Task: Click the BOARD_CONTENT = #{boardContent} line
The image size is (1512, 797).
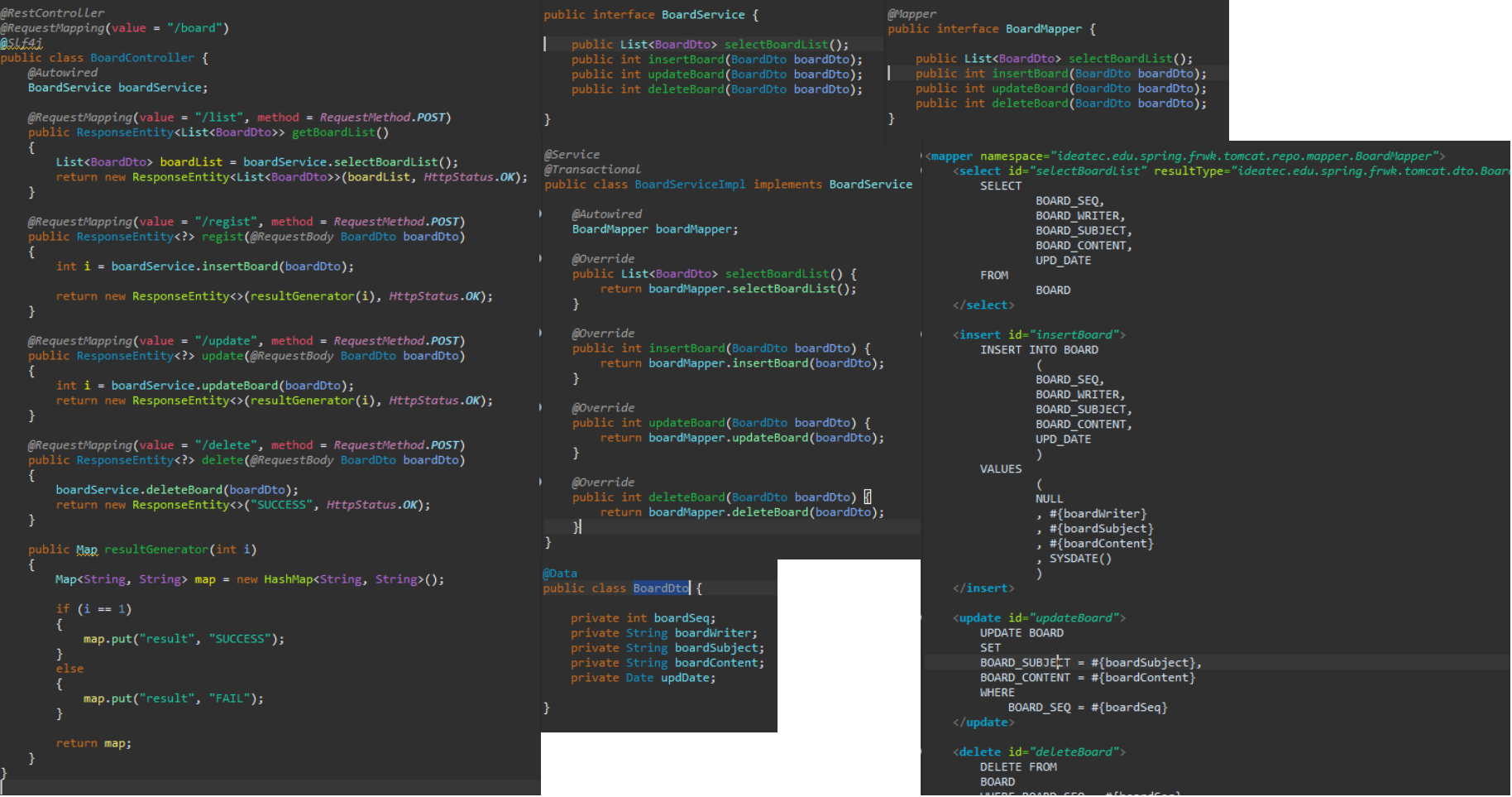Action: (x=1088, y=678)
